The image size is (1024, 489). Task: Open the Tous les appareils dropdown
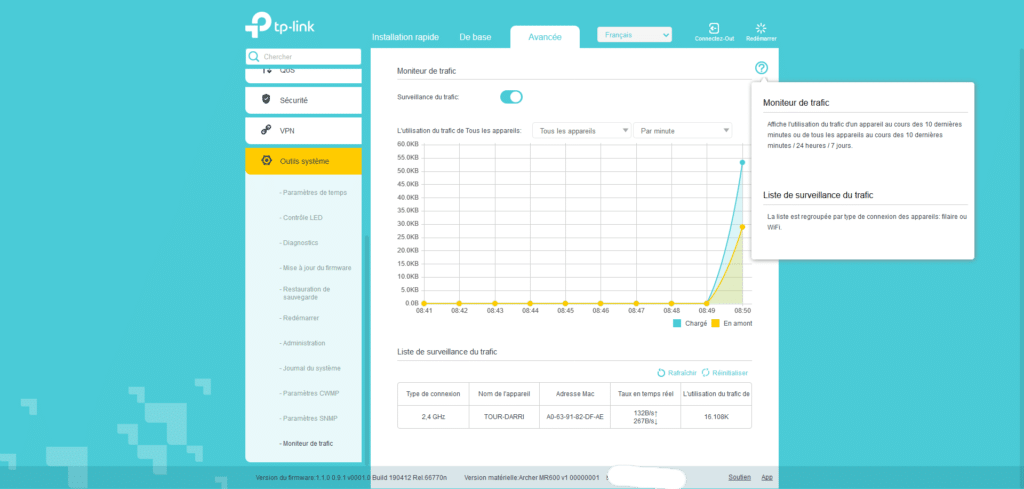(581, 130)
